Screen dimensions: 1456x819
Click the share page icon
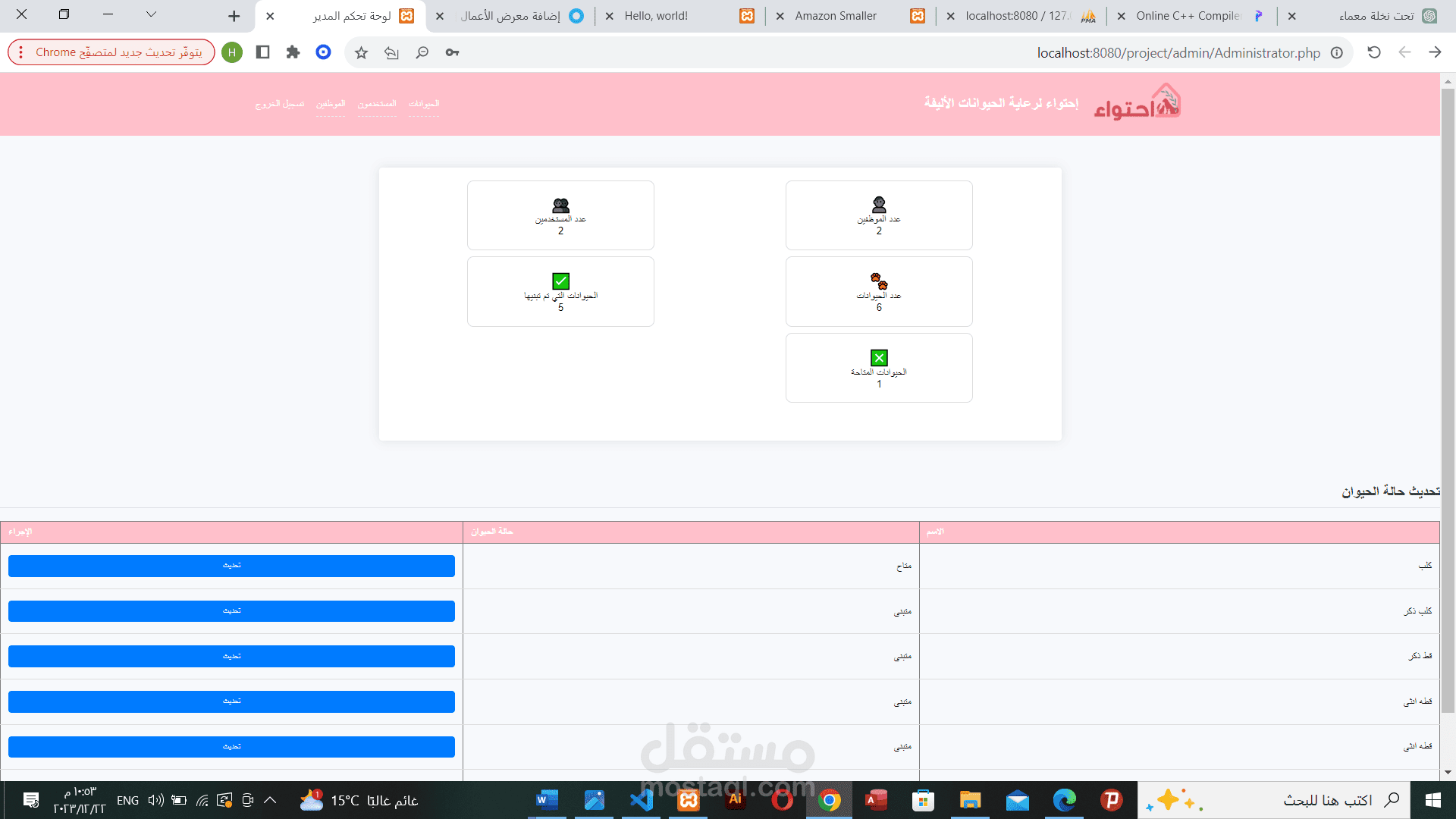point(391,52)
